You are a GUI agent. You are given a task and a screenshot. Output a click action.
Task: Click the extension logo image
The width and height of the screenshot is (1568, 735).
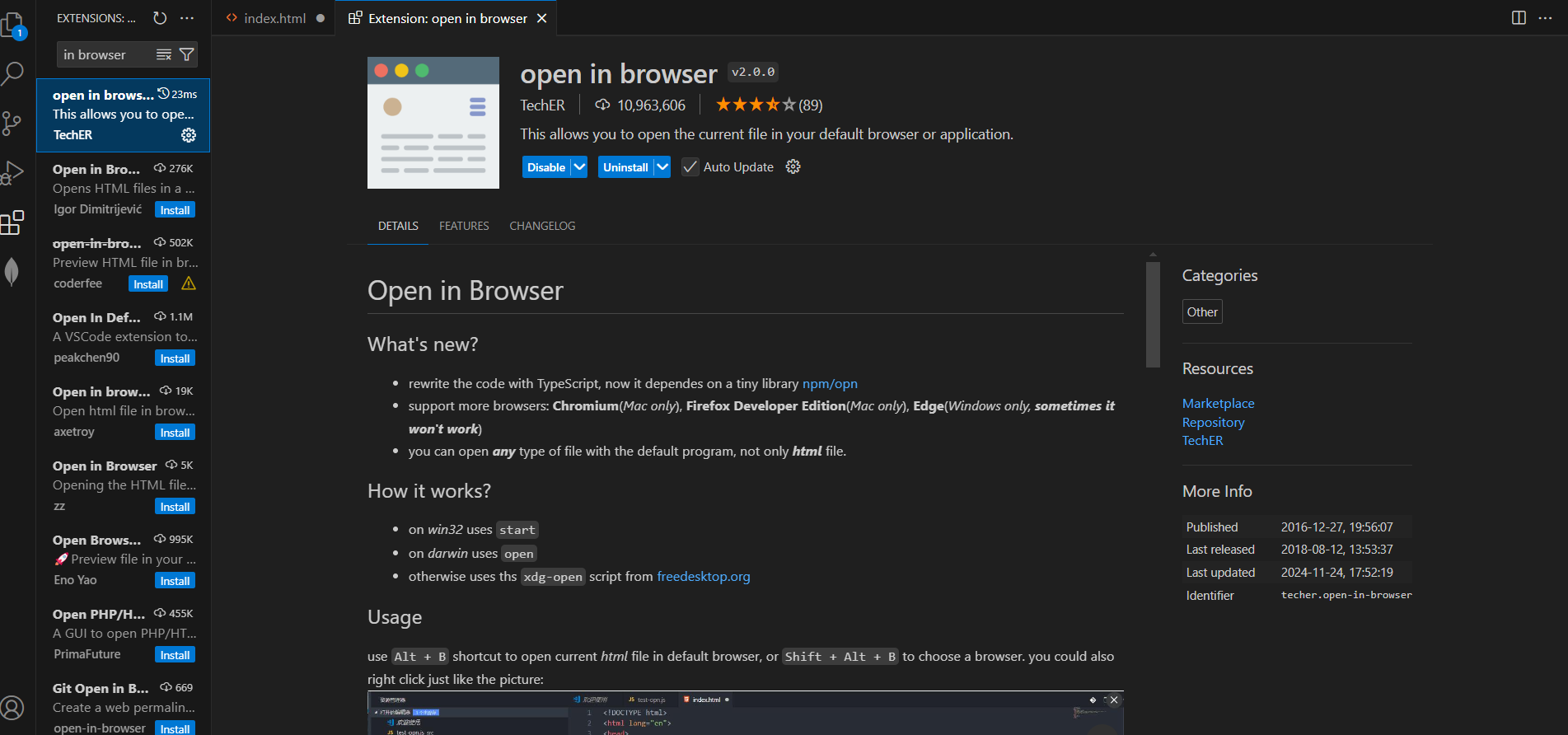433,123
